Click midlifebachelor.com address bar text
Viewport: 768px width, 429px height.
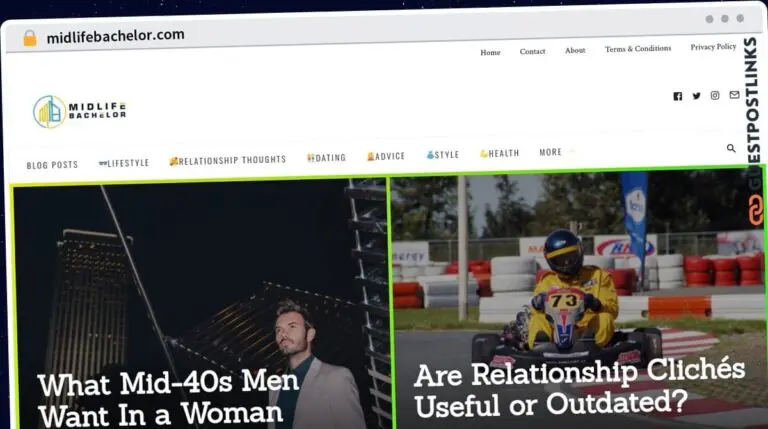click(x=116, y=36)
